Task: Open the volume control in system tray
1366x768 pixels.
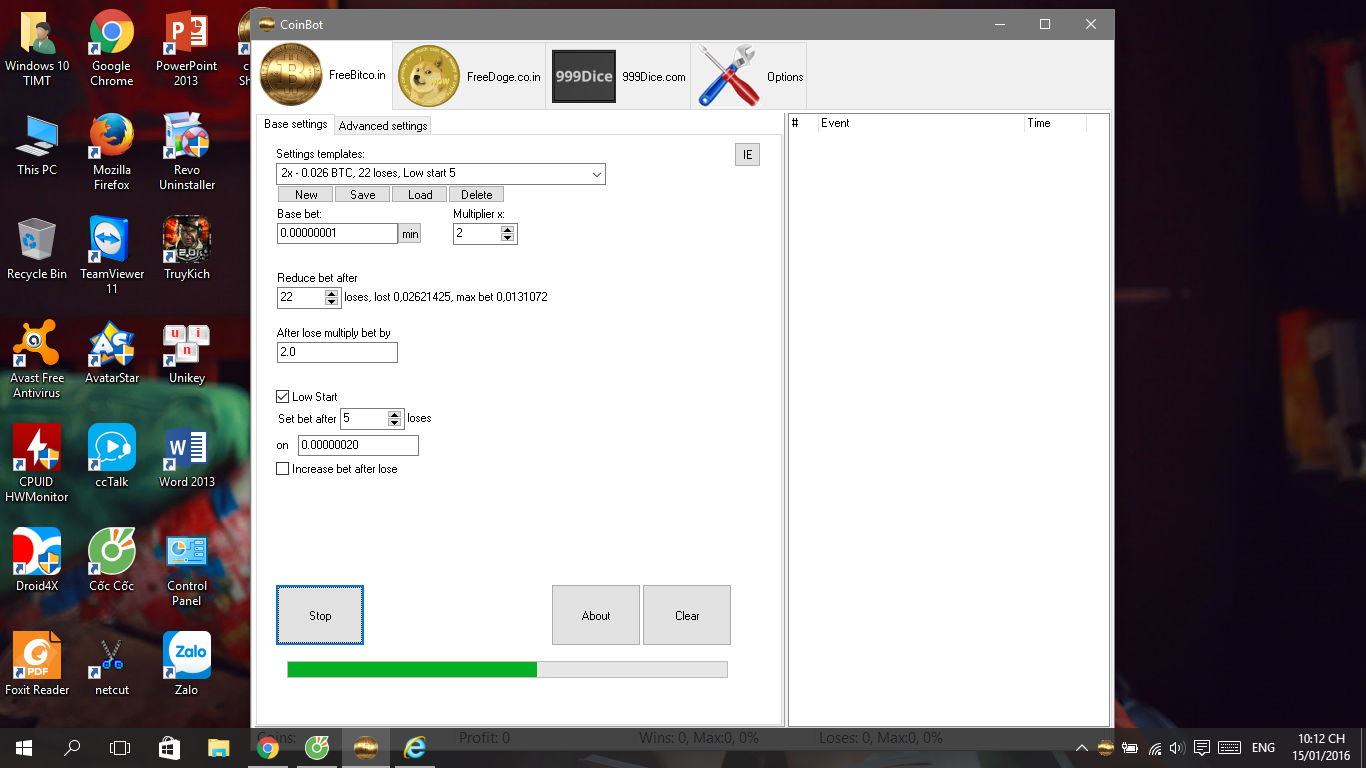Action: pos(1178,748)
